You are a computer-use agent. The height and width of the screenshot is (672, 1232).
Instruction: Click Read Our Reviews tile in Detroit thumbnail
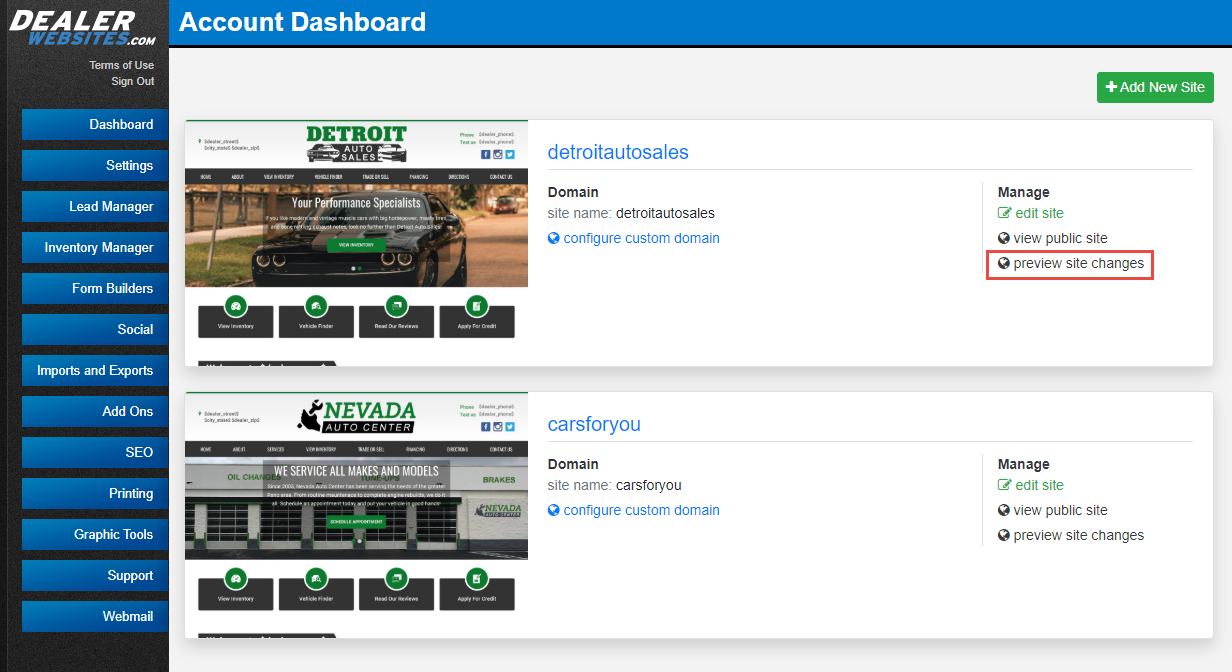point(396,316)
